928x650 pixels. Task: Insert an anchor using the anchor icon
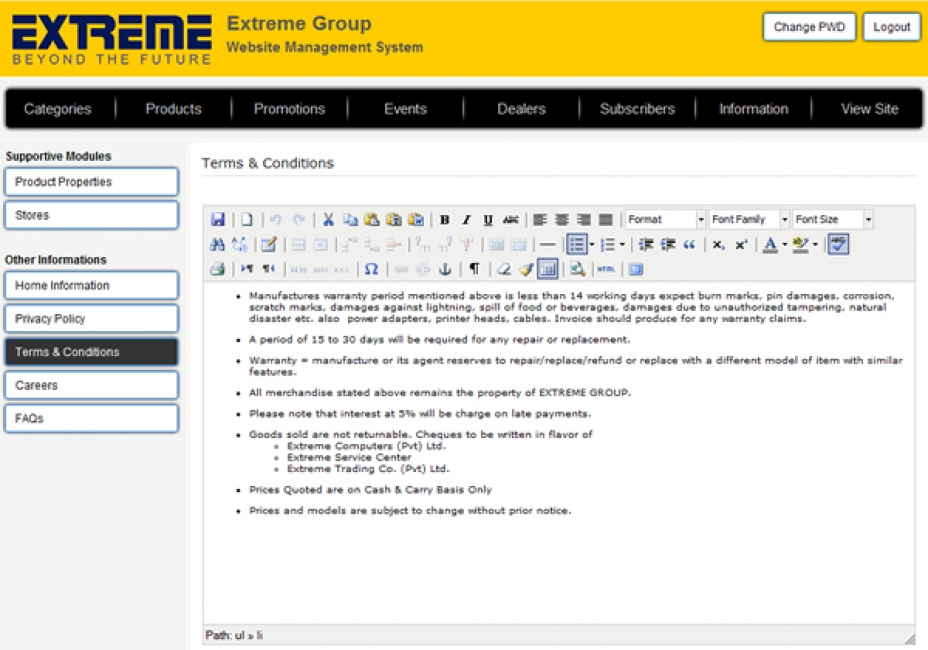[x=445, y=269]
